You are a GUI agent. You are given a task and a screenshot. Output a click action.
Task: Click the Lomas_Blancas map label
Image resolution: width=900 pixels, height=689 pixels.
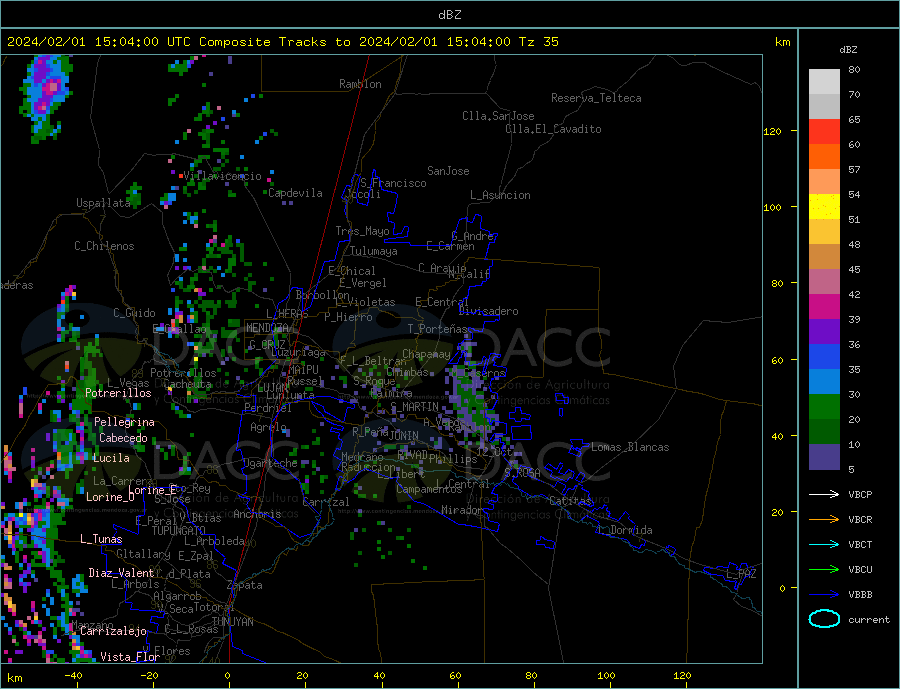pyautogui.click(x=630, y=447)
